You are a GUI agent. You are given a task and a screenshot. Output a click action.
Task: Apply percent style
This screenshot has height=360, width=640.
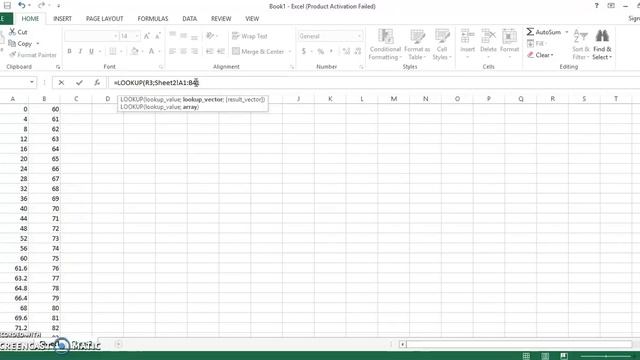(x=321, y=51)
